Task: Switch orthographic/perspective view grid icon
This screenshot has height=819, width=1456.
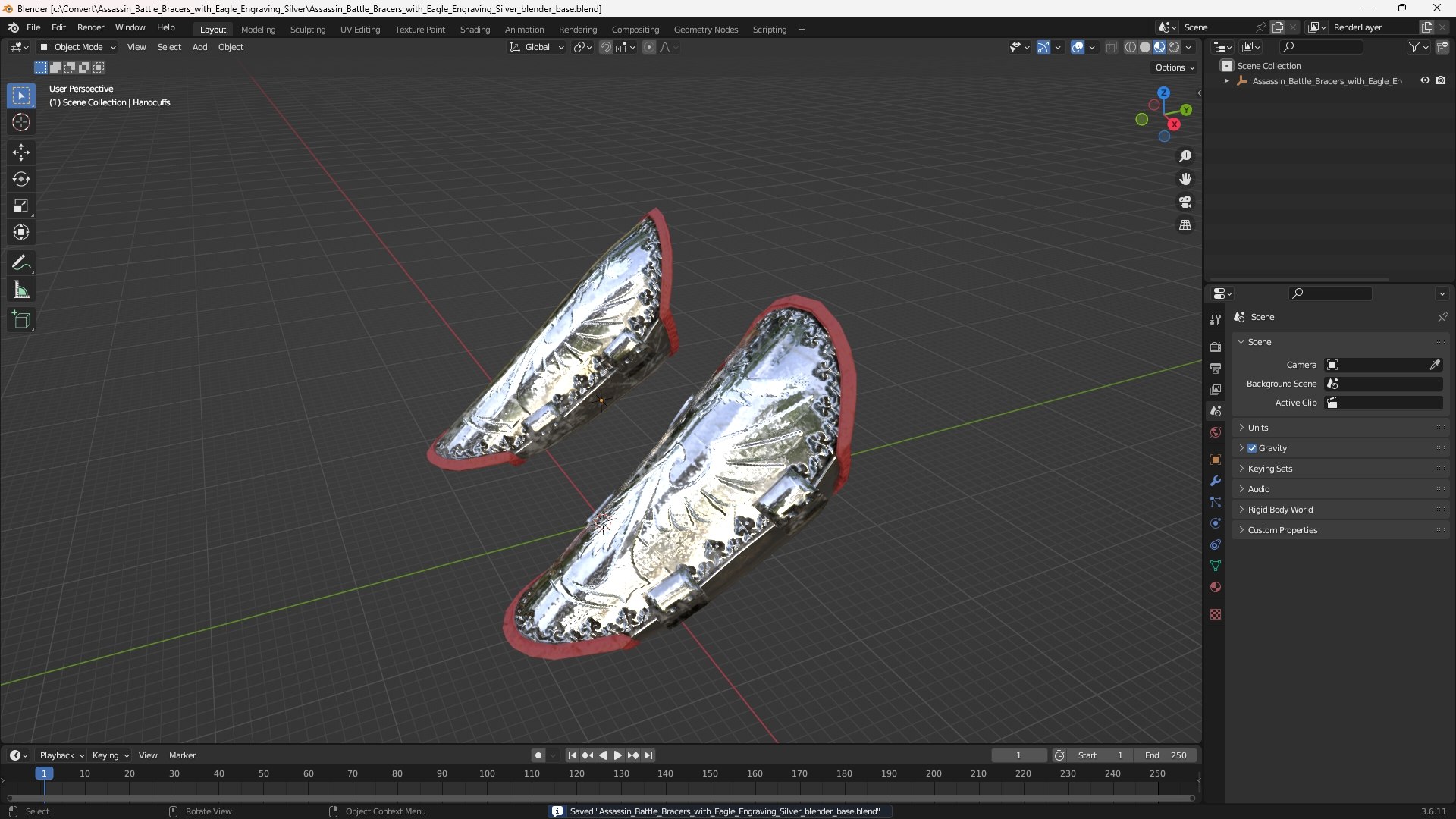Action: click(x=1185, y=225)
